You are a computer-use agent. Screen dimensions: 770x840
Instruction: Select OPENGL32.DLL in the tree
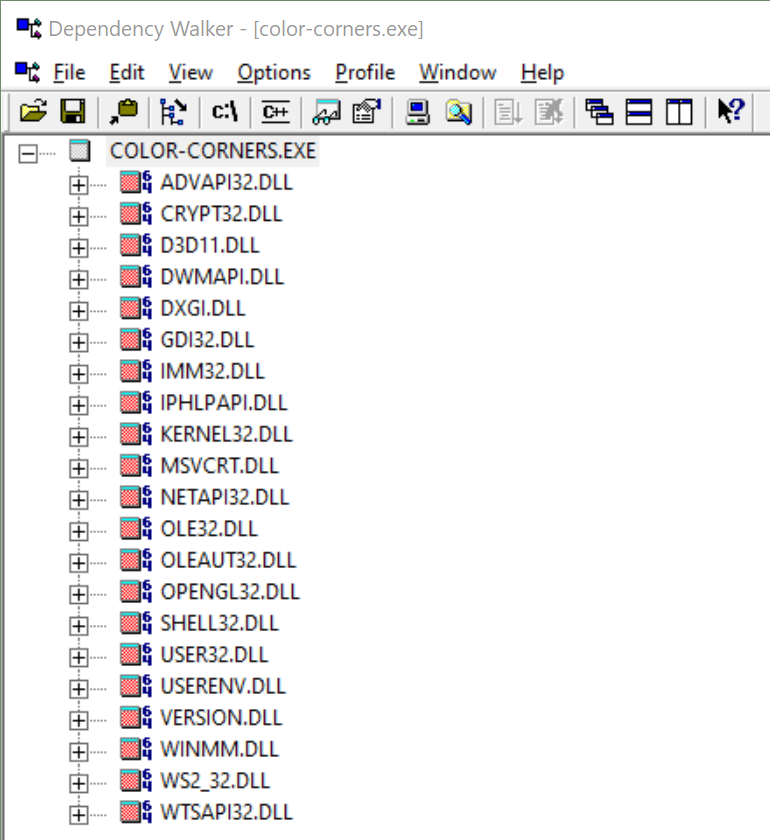(x=230, y=592)
